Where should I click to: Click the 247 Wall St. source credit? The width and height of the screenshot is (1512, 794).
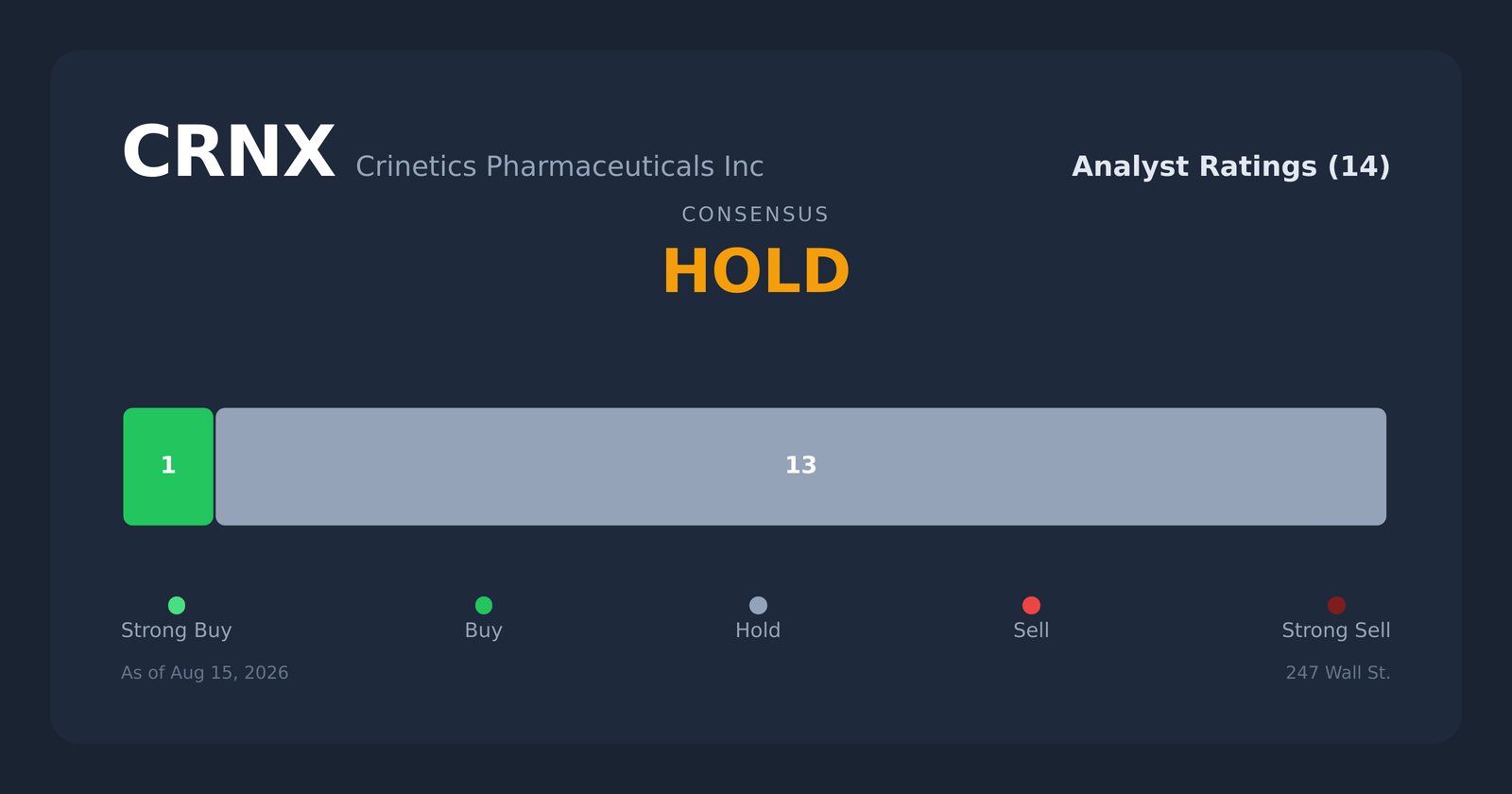(1338, 673)
